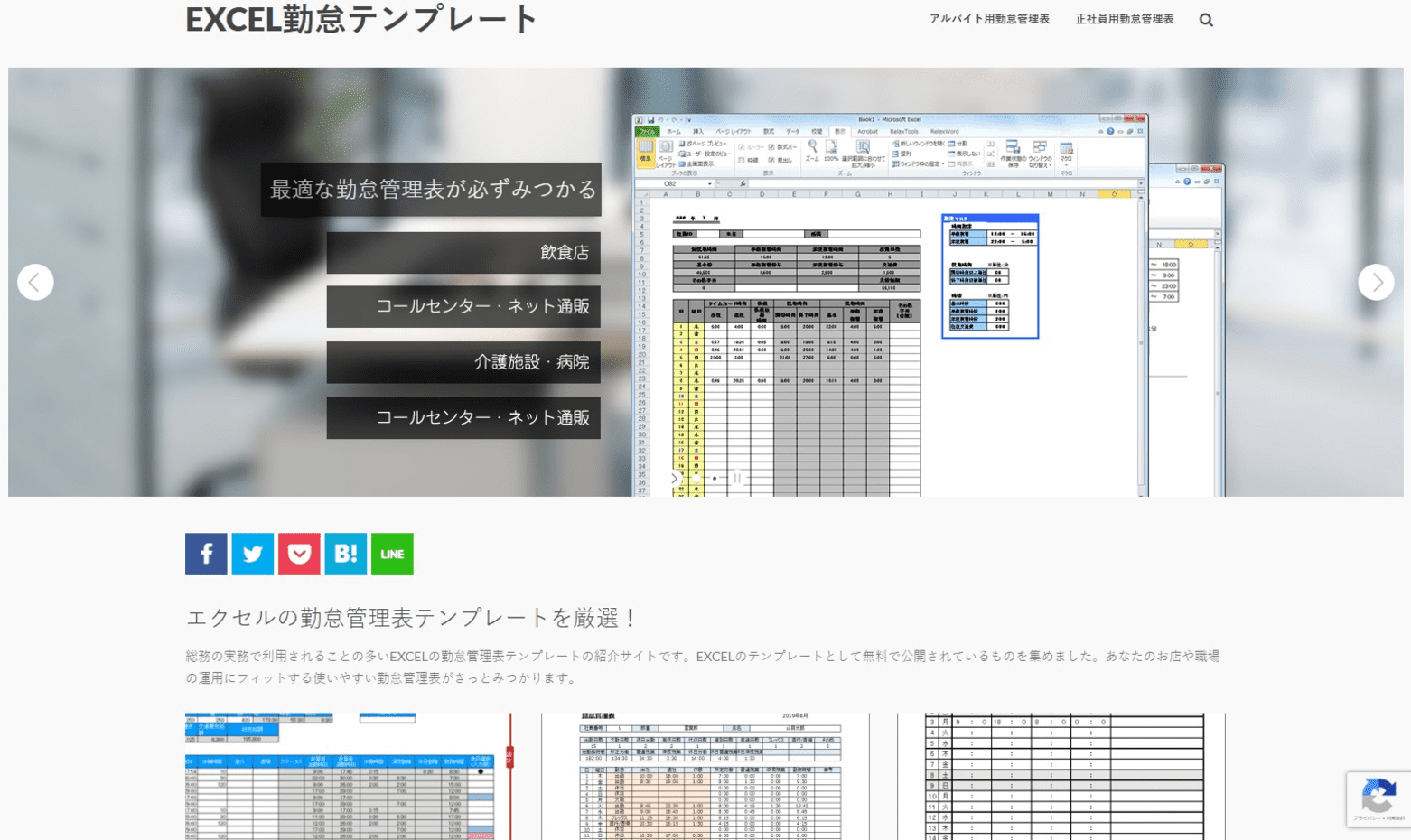Viewport: 1411px width, 840px height.
Task: Uncheck the 見出し headings checkbox
Action: point(771,162)
